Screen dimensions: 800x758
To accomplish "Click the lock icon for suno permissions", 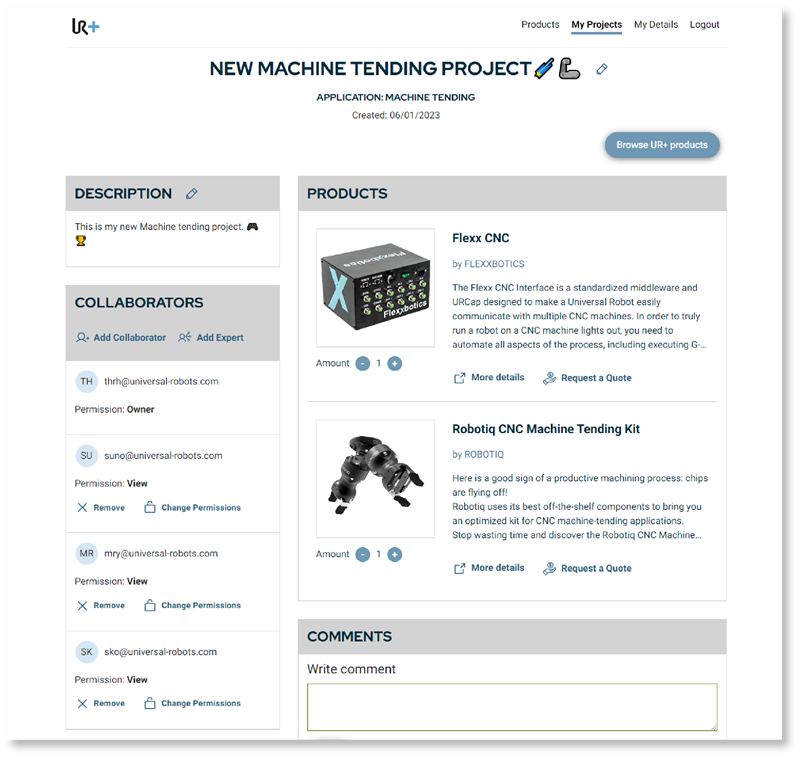I will (149, 507).
